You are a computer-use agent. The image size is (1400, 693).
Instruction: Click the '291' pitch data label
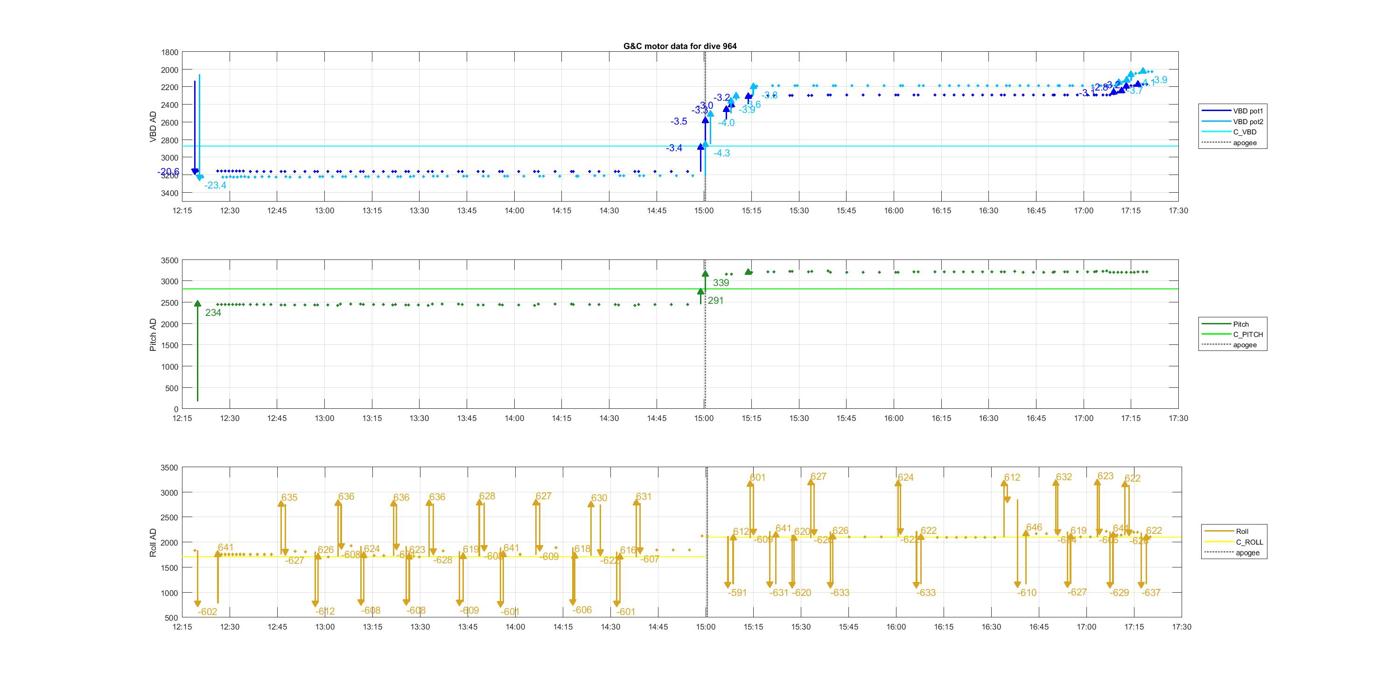[715, 300]
